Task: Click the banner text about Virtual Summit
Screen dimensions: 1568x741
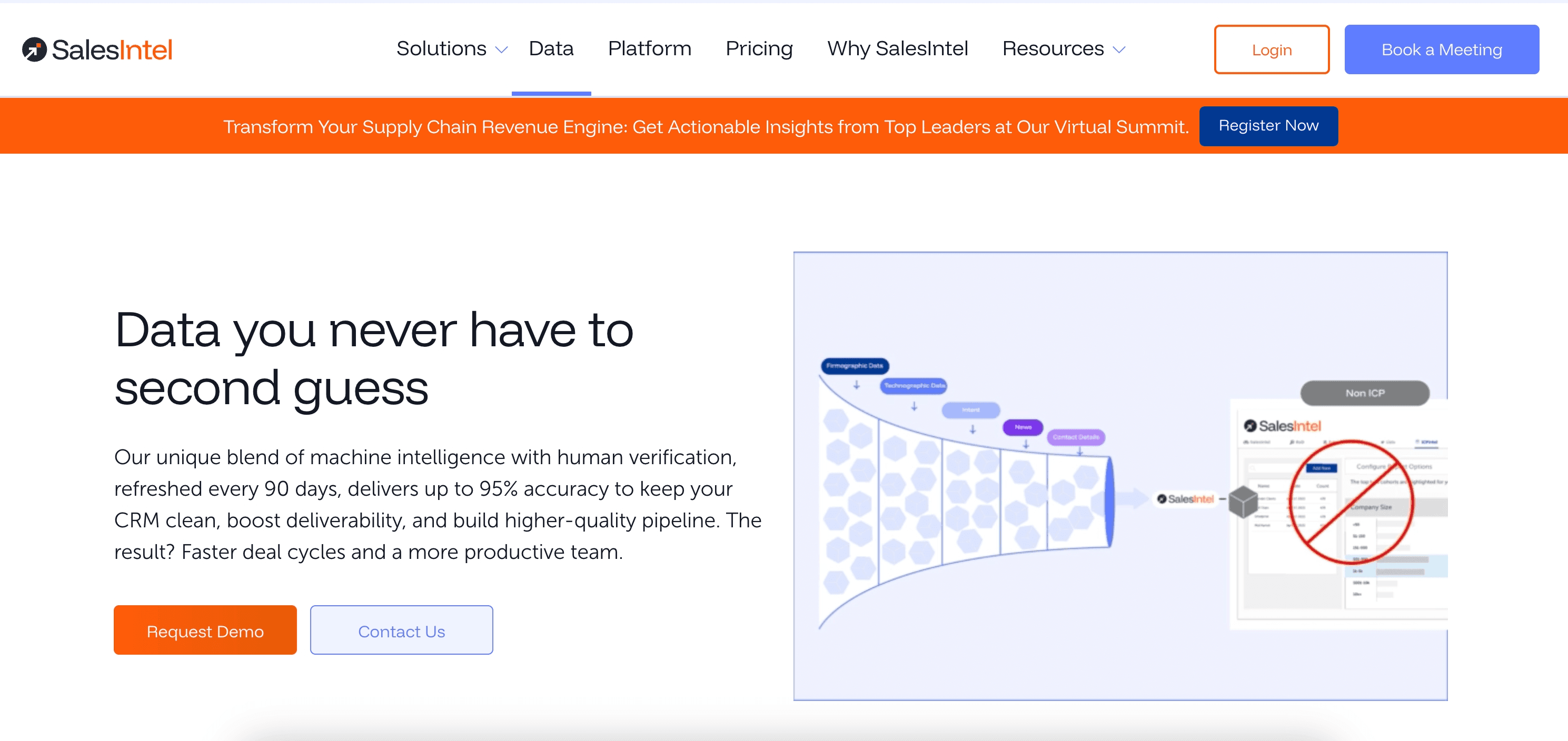Action: click(x=706, y=126)
